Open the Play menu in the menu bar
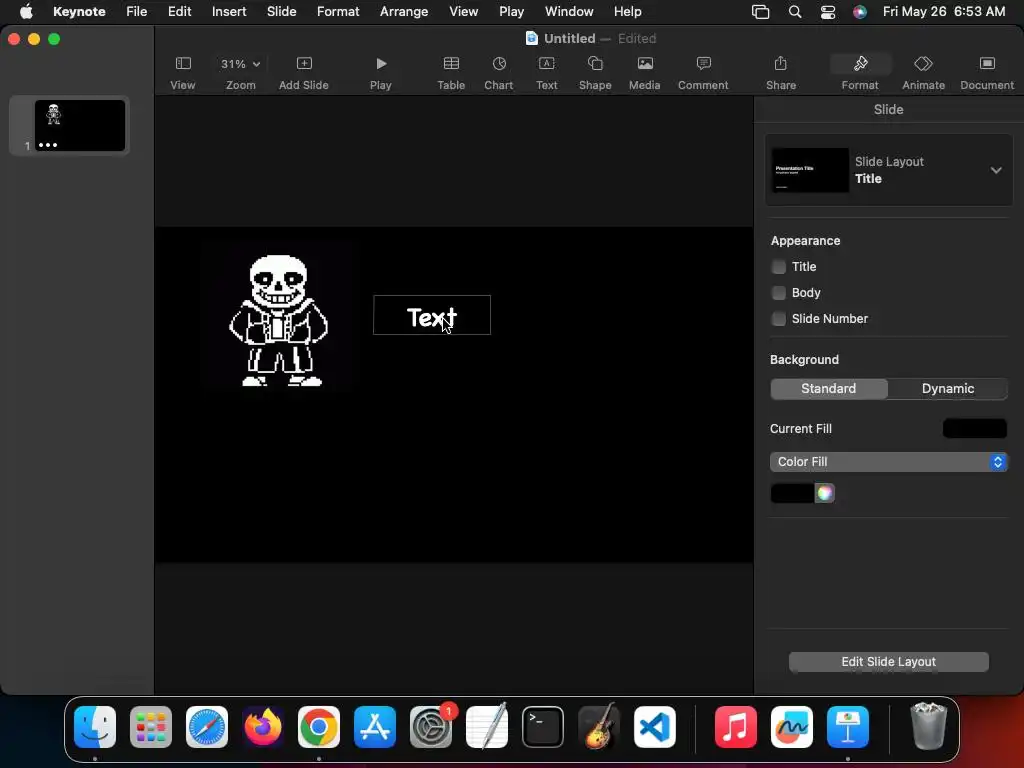The width and height of the screenshot is (1024, 768). coord(511,11)
